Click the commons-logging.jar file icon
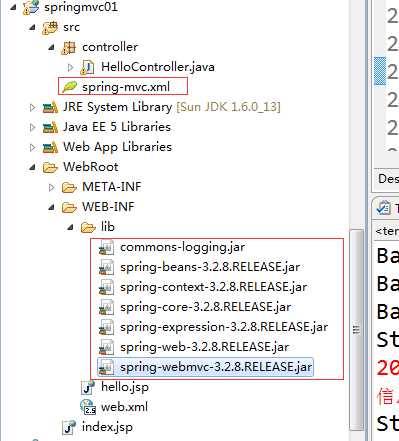This screenshot has height=441, width=399. (x=107, y=248)
